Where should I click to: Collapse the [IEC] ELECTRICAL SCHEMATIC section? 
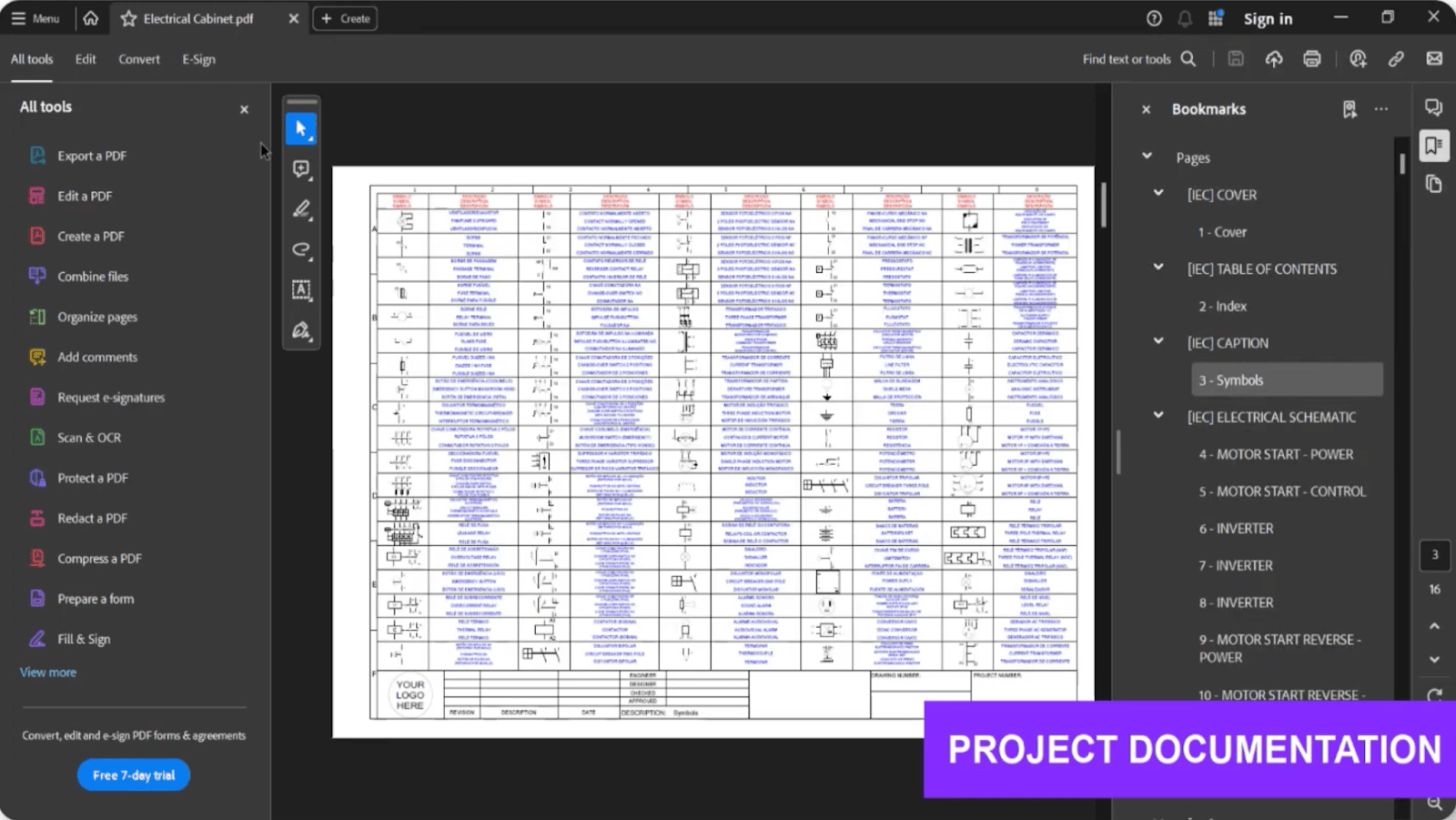point(1158,415)
